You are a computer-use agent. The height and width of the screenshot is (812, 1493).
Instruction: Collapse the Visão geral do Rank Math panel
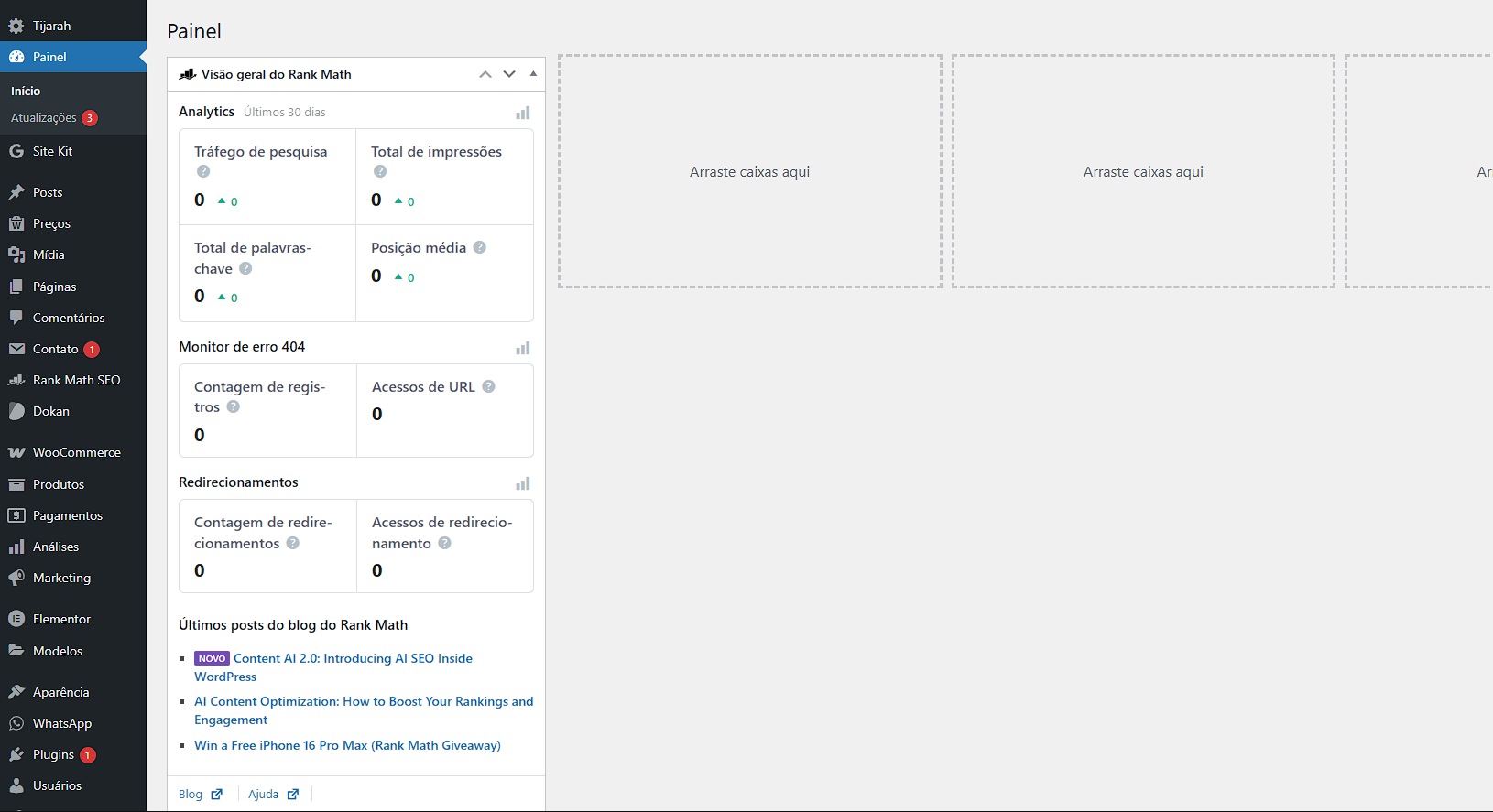pyautogui.click(x=533, y=74)
